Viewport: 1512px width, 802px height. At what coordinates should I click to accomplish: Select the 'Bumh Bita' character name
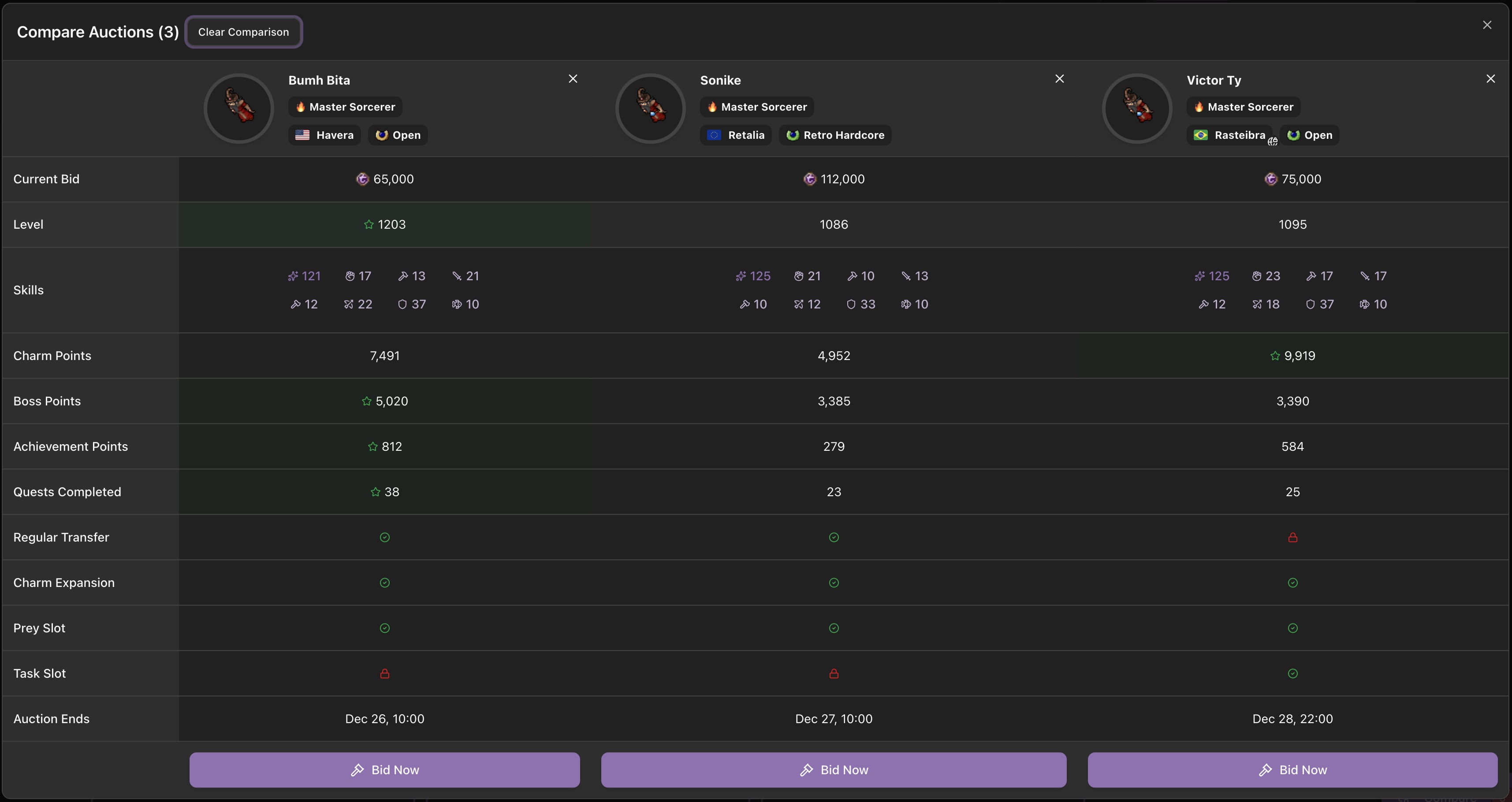coord(319,80)
